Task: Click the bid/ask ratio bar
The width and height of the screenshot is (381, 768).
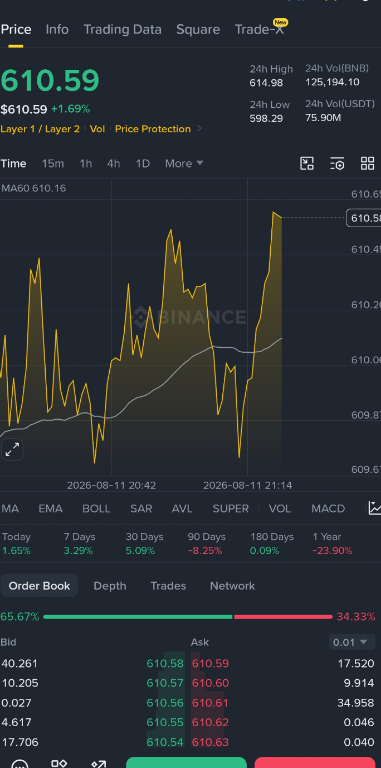Action: click(188, 617)
